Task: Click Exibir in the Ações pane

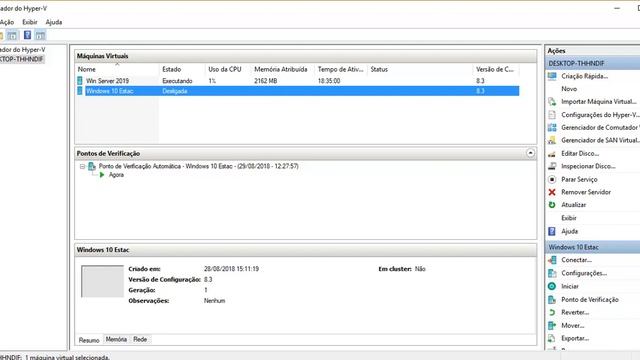Action: [x=569, y=218]
